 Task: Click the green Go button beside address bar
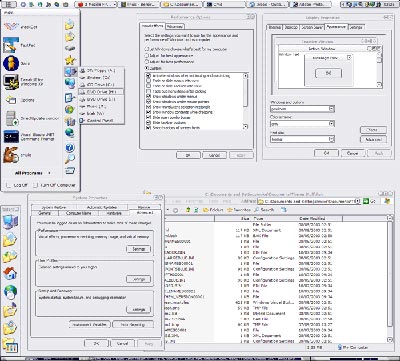point(370,201)
